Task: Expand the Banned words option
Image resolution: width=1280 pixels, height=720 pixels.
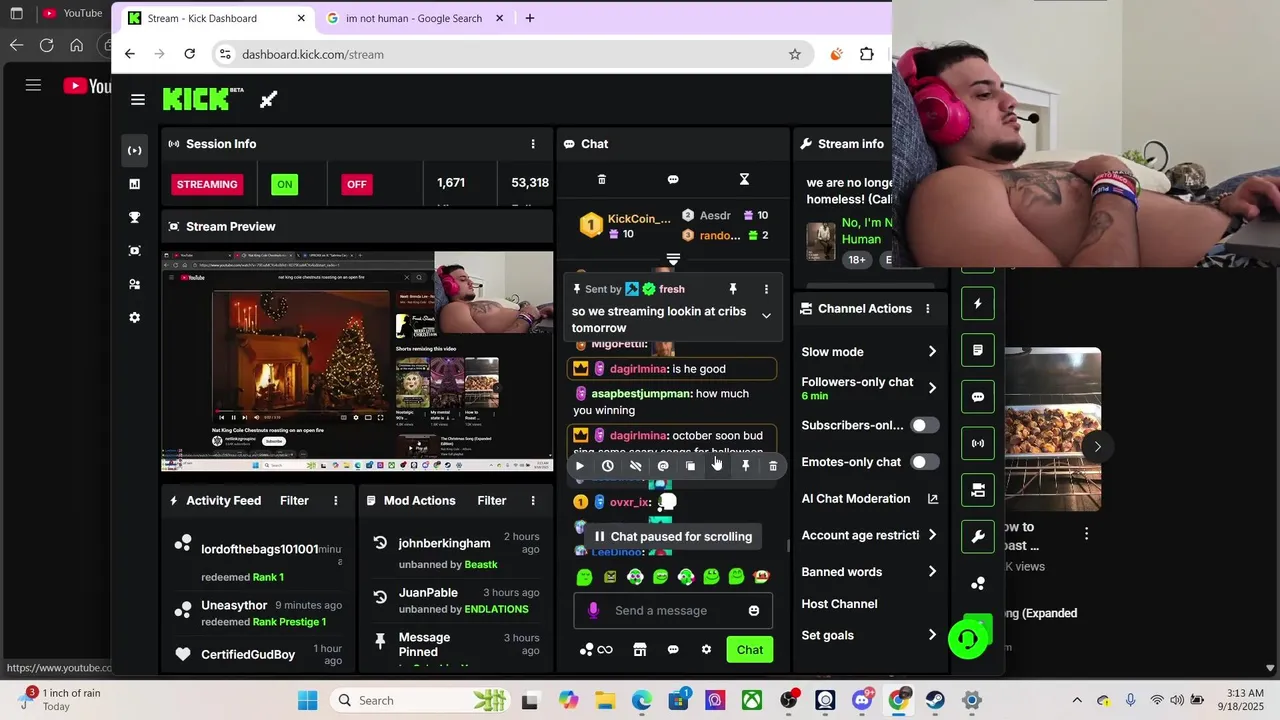Action: point(870,572)
